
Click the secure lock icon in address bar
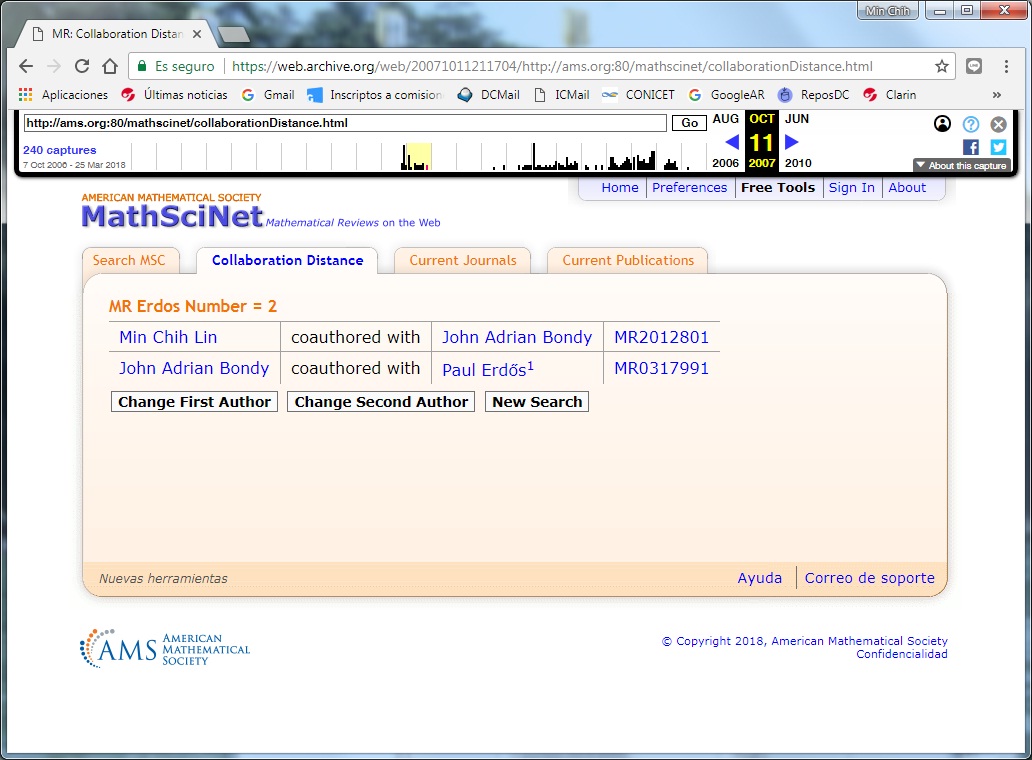tap(142, 66)
